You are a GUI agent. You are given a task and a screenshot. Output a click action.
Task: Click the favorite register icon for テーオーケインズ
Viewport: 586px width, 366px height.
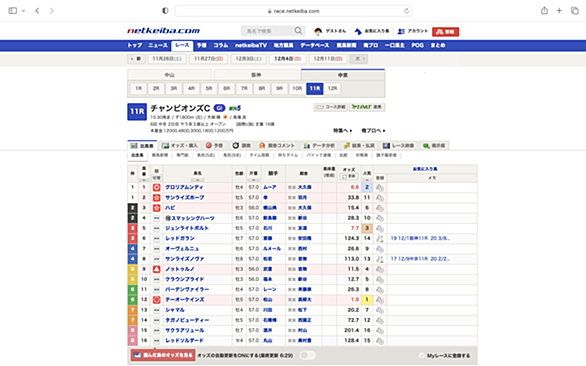[x=380, y=300]
